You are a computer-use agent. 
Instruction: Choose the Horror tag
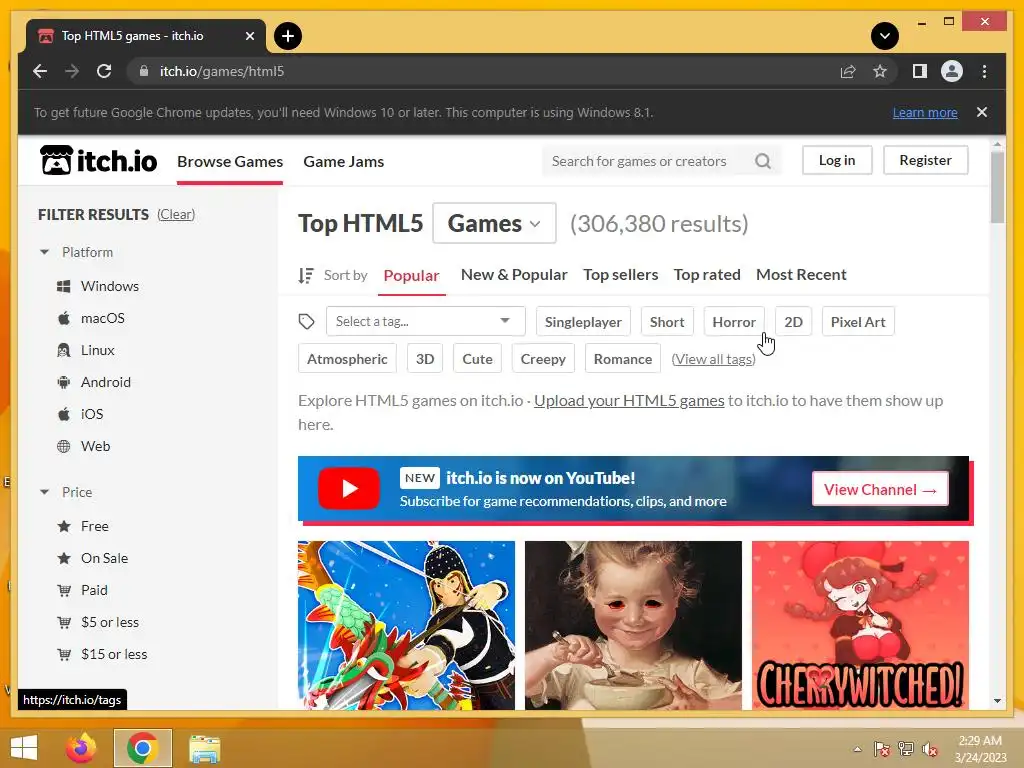(734, 321)
